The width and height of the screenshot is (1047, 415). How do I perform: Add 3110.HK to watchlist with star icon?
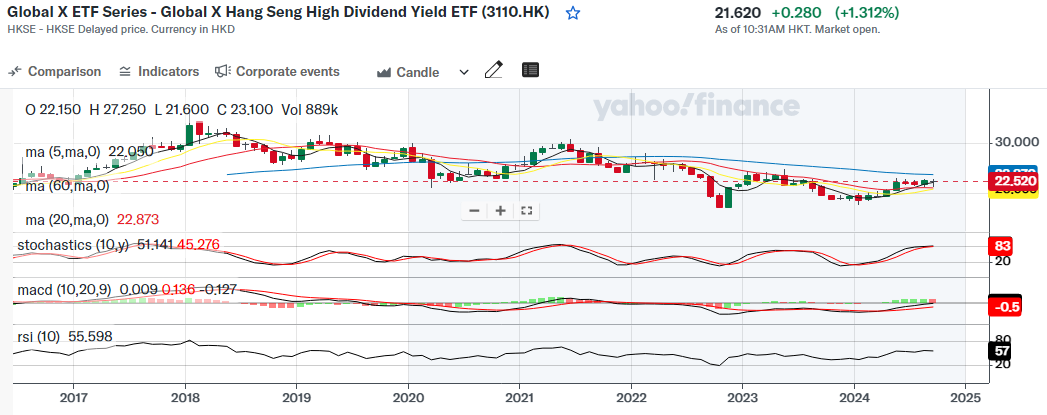[573, 13]
